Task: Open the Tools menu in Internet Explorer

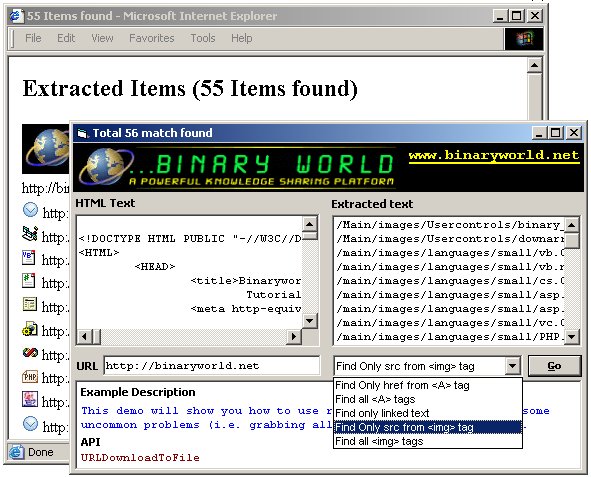Action: click(x=203, y=38)
